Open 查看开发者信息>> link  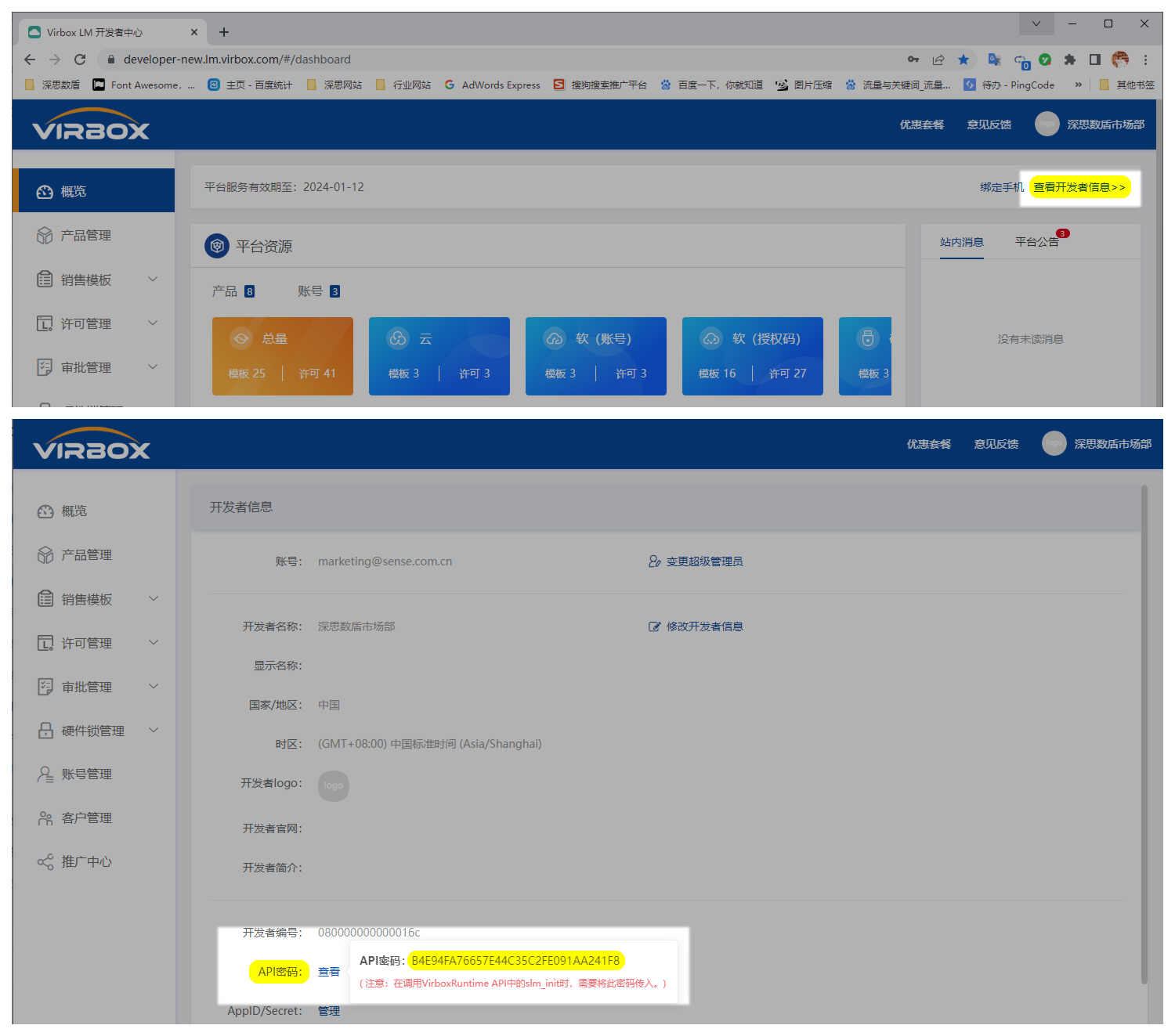click(x=1079, y=187)
